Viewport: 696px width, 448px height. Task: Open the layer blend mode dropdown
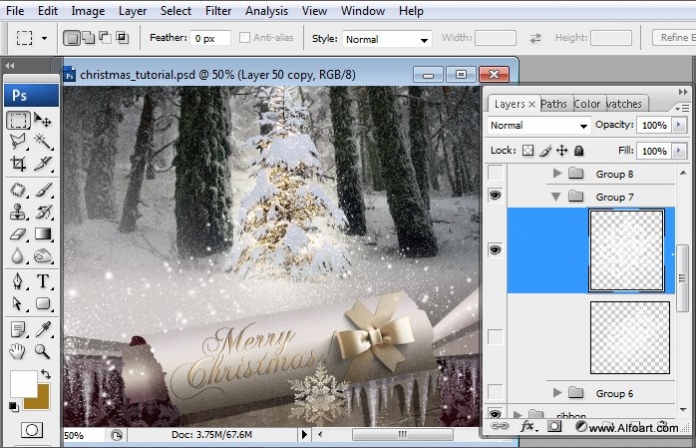coord(538,126)
